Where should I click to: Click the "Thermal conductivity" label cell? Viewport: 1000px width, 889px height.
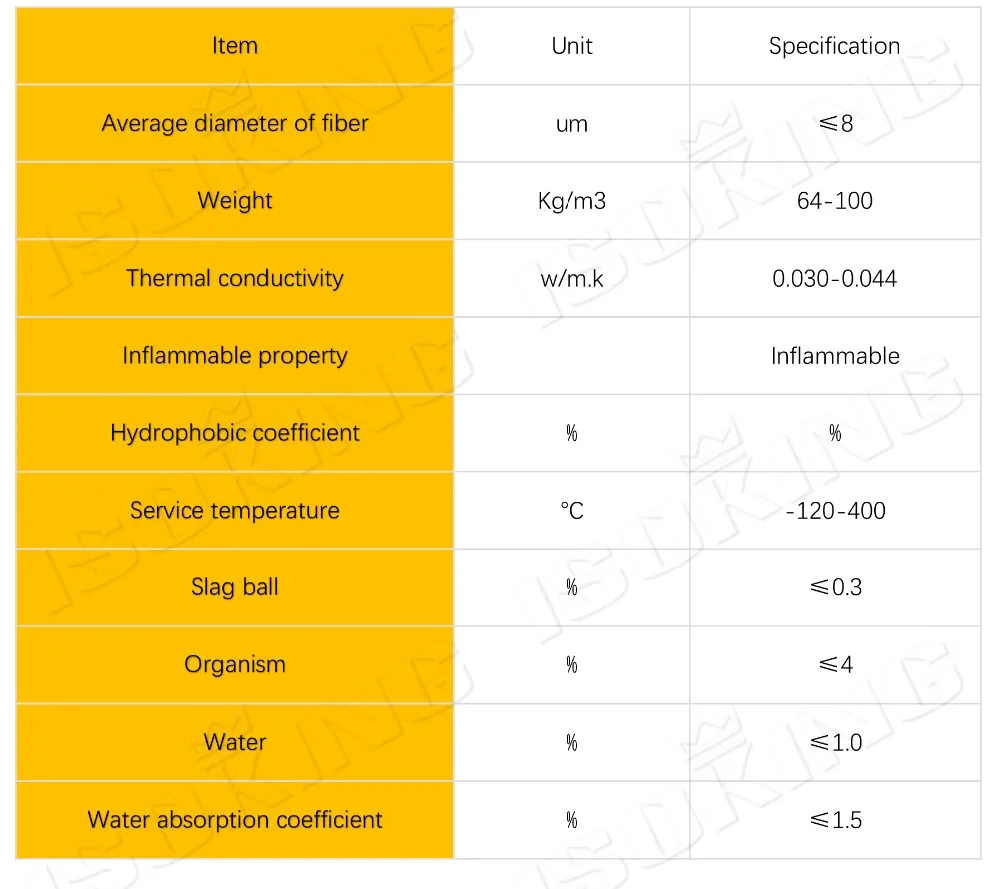pos(235,278)
